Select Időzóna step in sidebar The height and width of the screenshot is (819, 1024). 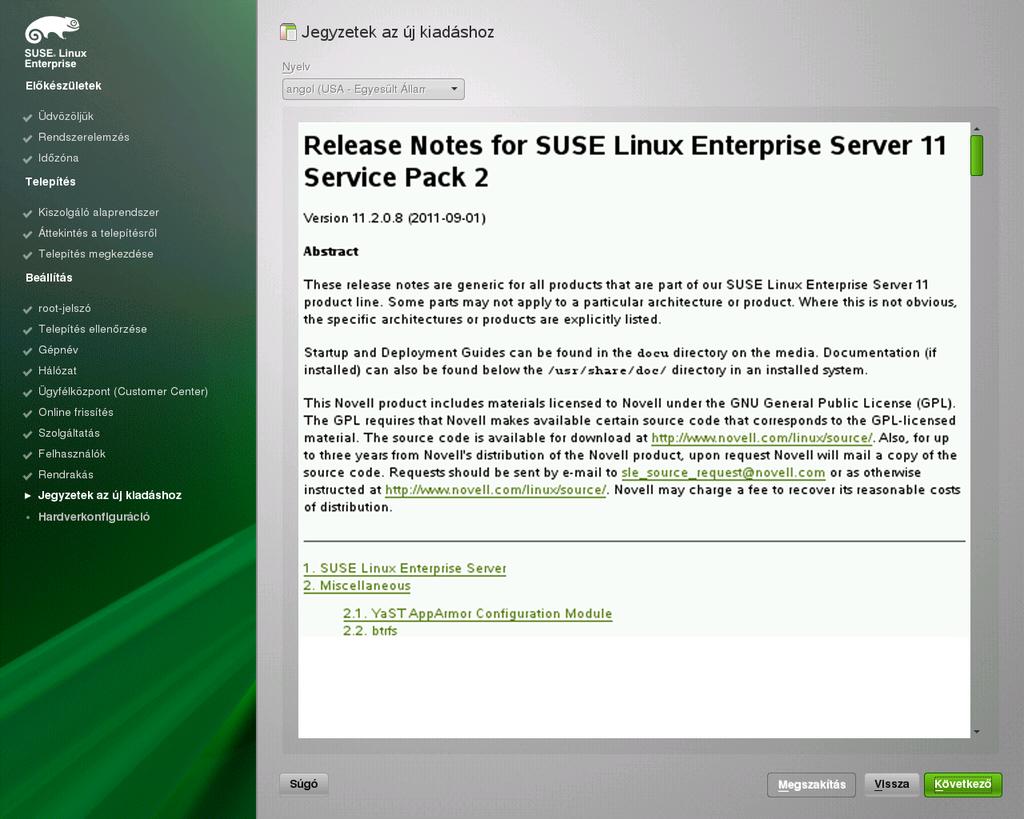(x=58, y=158)
